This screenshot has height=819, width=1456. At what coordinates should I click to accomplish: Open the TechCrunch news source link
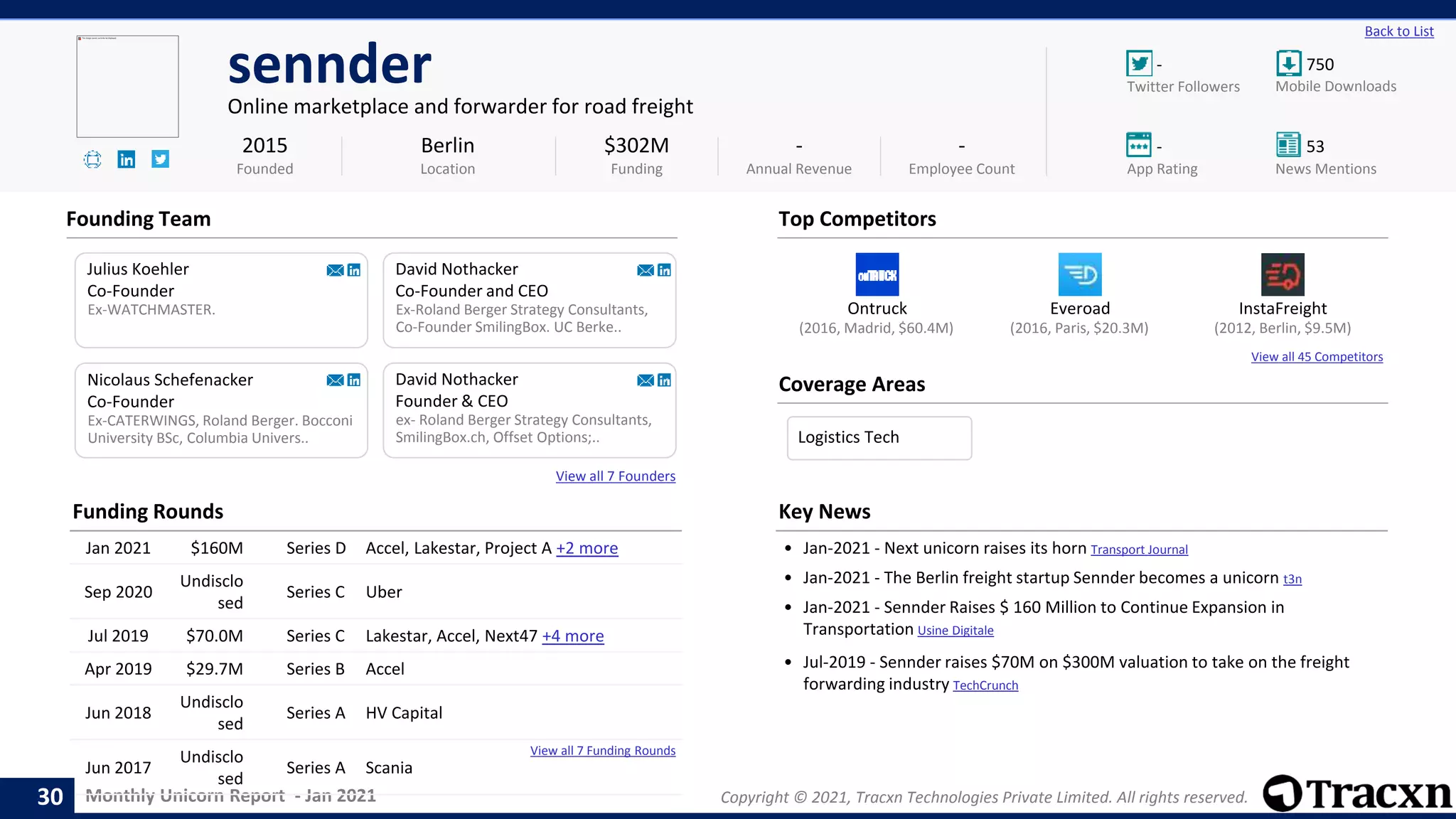pyautogui.click(x=985, y=685)
